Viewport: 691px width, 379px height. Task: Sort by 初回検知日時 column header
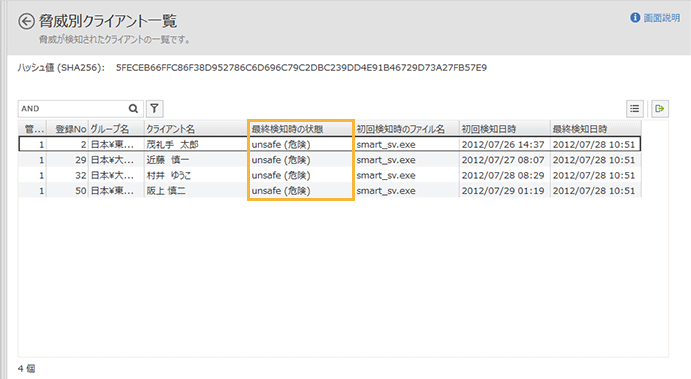pyautogui.click(x=505, y=129)
